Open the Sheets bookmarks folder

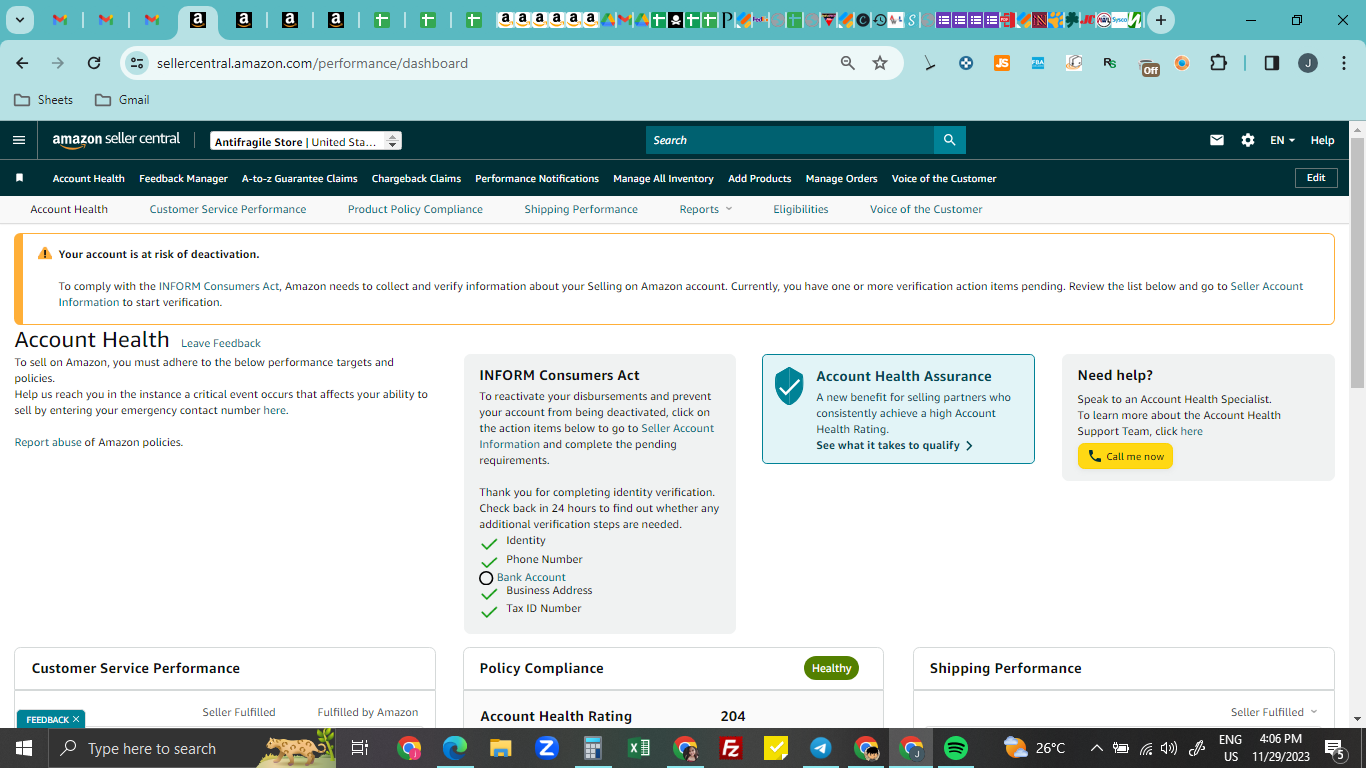[43, 100]
